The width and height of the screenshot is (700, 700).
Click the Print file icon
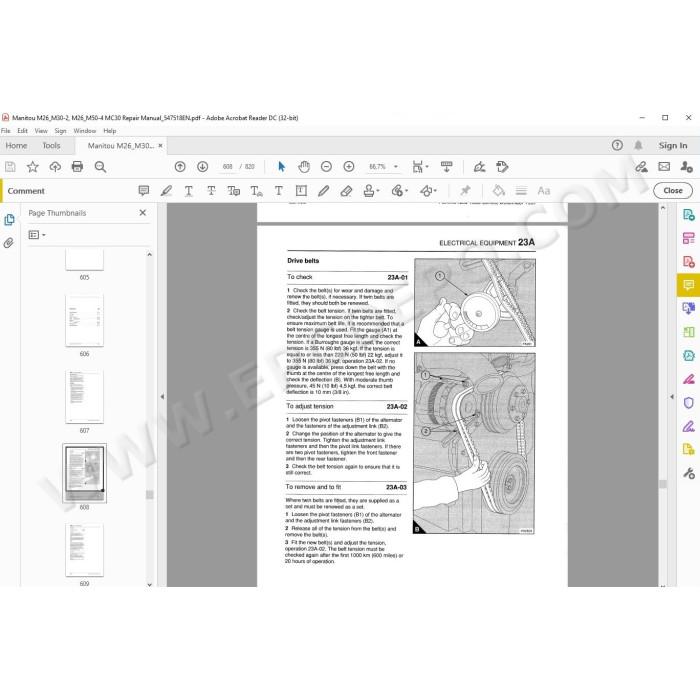[77, 167]
